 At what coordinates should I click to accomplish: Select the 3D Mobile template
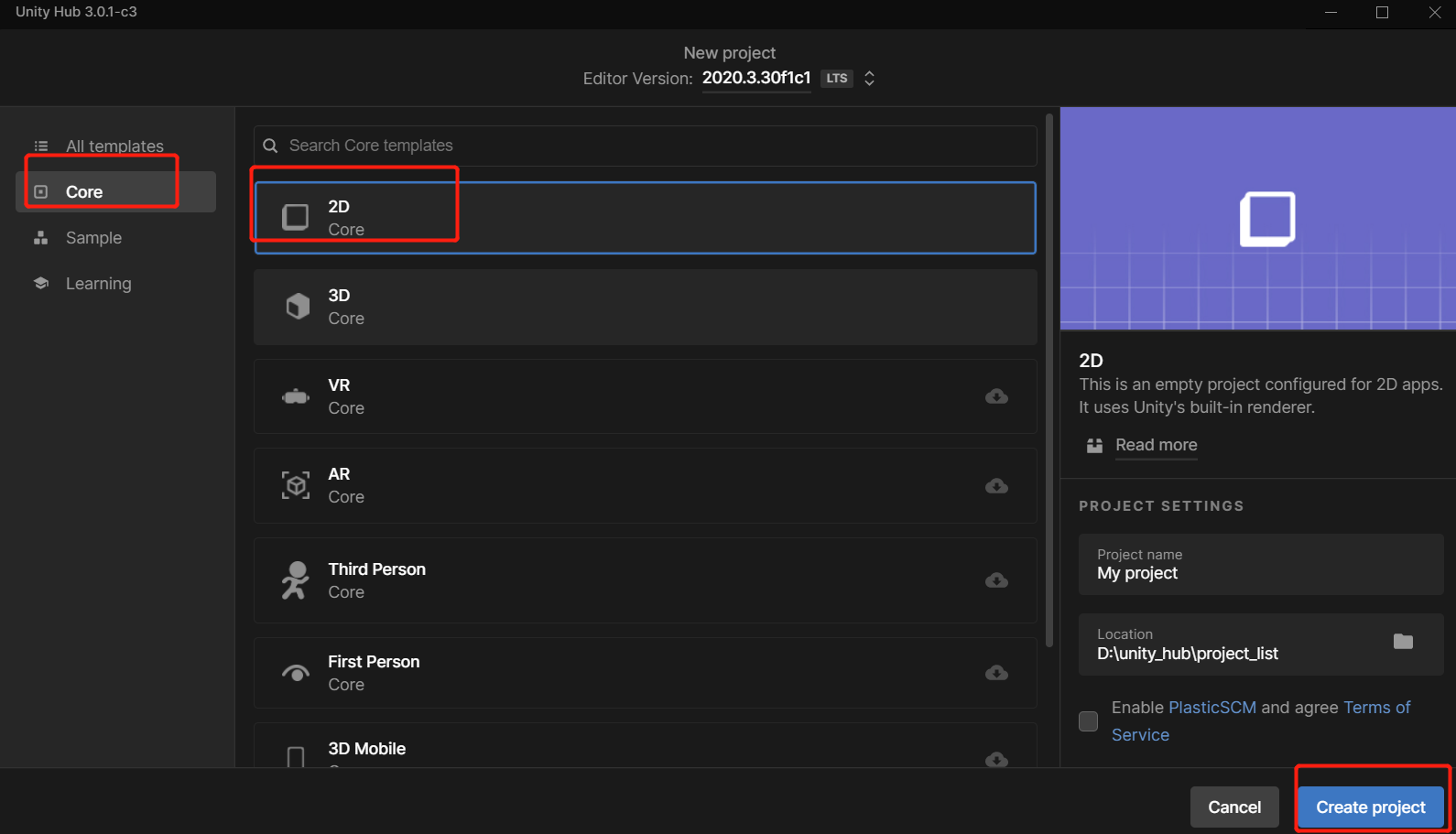[645, 745]
